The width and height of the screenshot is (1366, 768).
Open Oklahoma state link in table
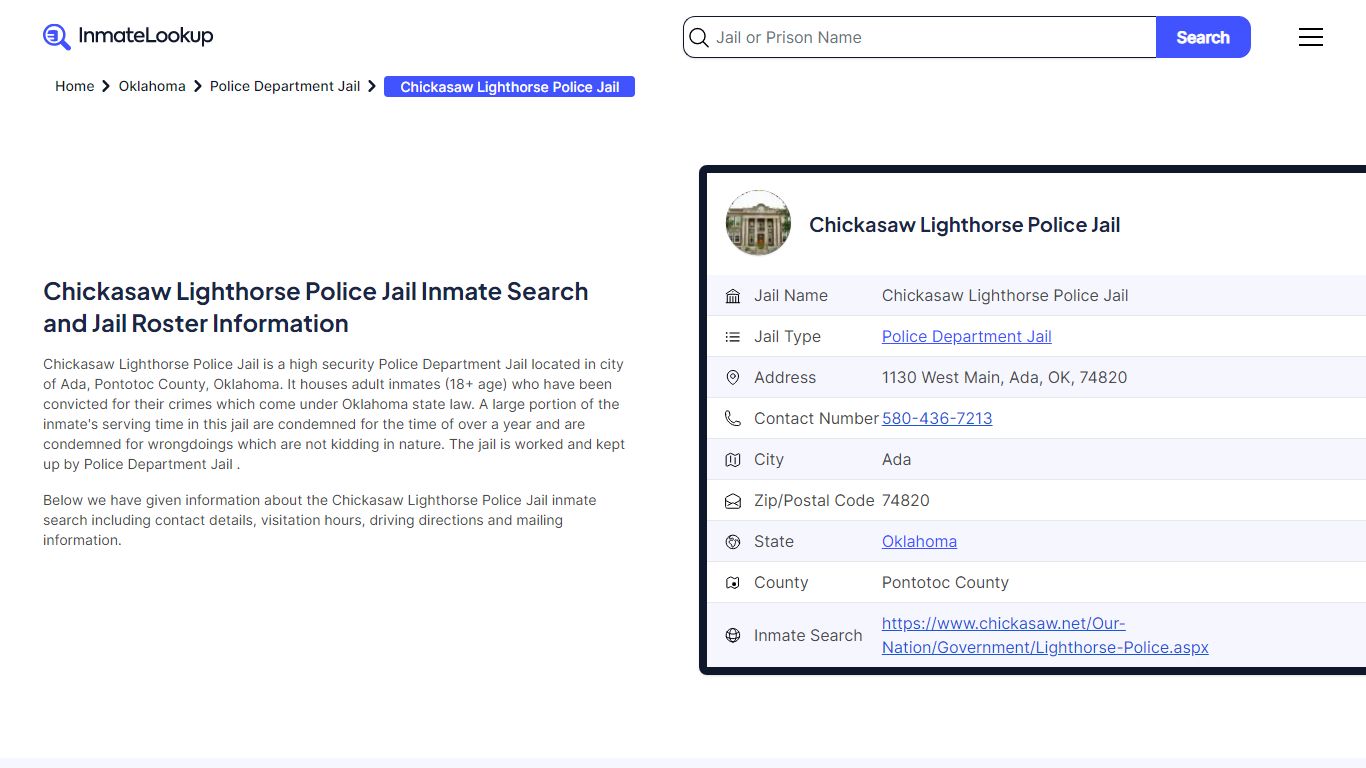(919, 542)
